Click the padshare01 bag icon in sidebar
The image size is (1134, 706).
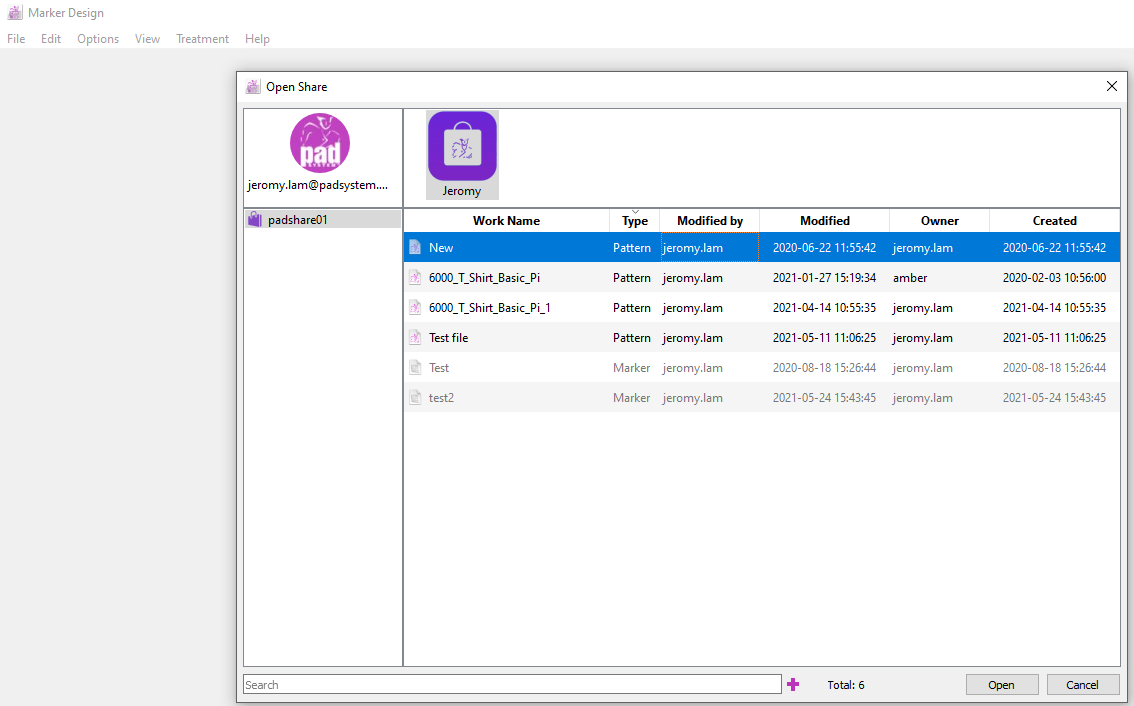254,220
